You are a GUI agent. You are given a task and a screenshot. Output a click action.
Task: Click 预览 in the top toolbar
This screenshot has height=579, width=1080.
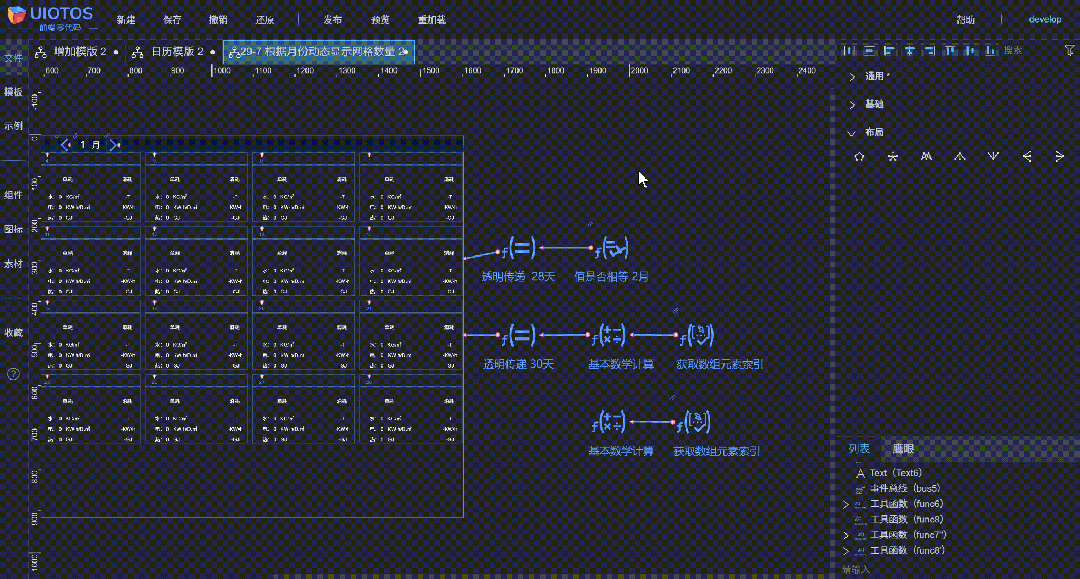(380, 20)
